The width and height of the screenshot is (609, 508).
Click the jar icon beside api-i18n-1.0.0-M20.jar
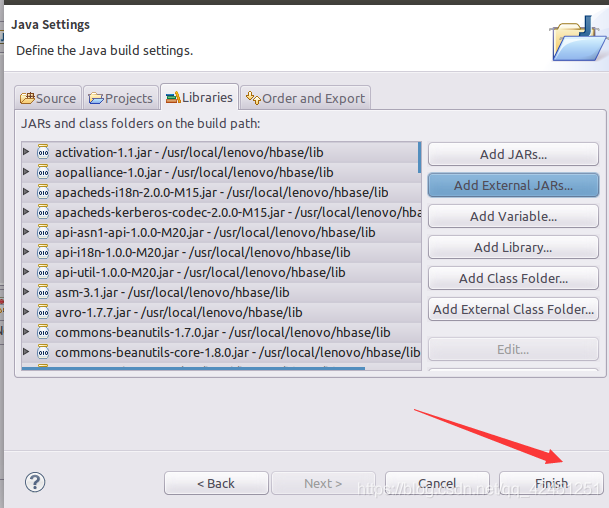(43, 252)
